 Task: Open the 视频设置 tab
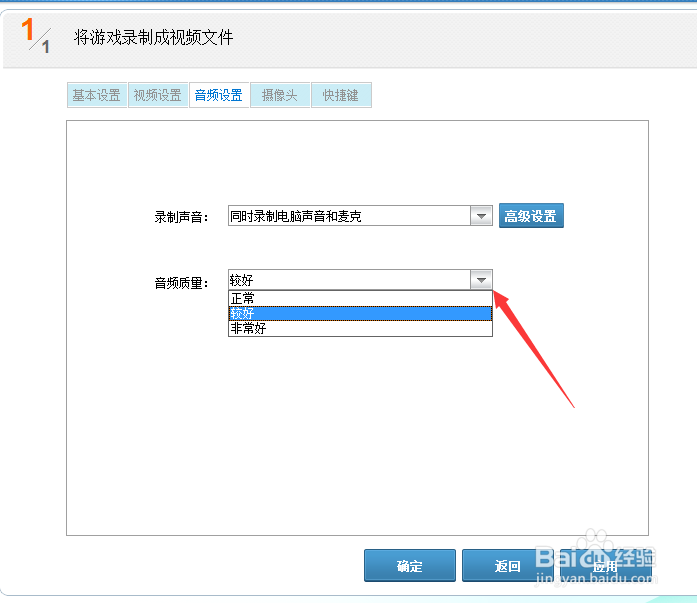coord(158,95)
